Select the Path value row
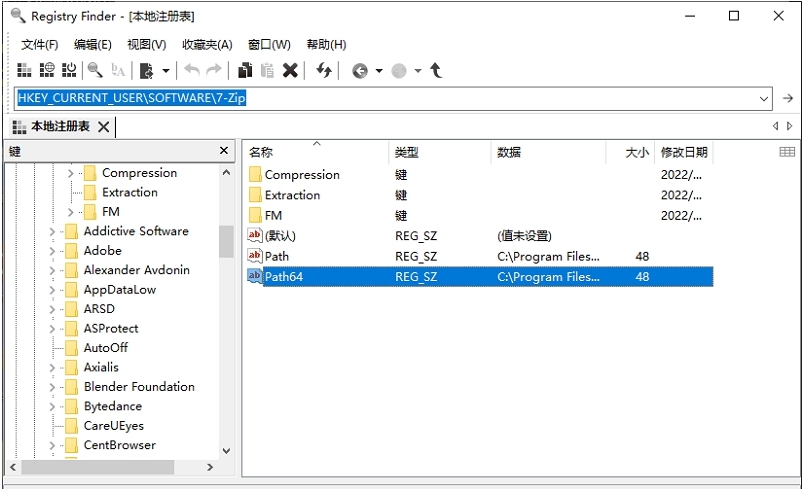 pos(480,256)
